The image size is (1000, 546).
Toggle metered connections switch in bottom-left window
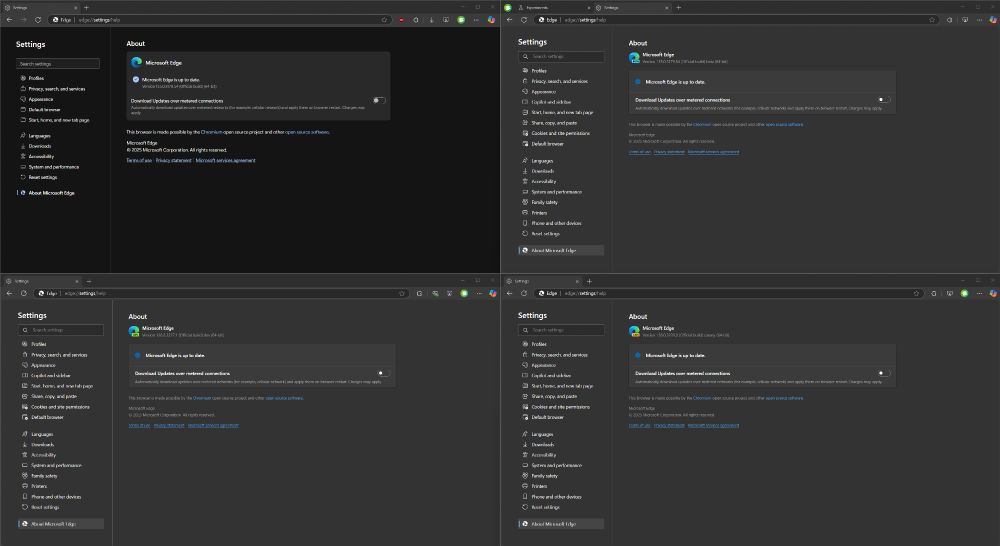tap(383, 373)
